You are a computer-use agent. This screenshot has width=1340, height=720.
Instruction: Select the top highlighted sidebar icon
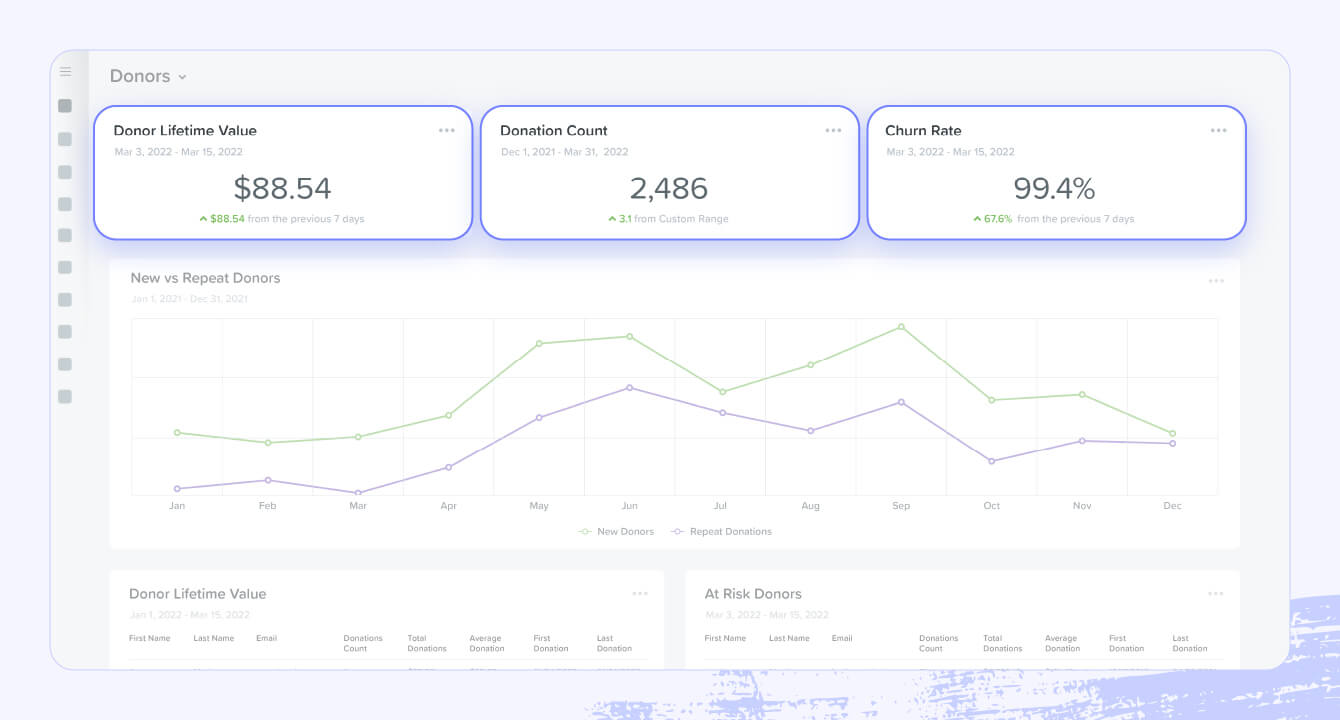pos(65,106)
